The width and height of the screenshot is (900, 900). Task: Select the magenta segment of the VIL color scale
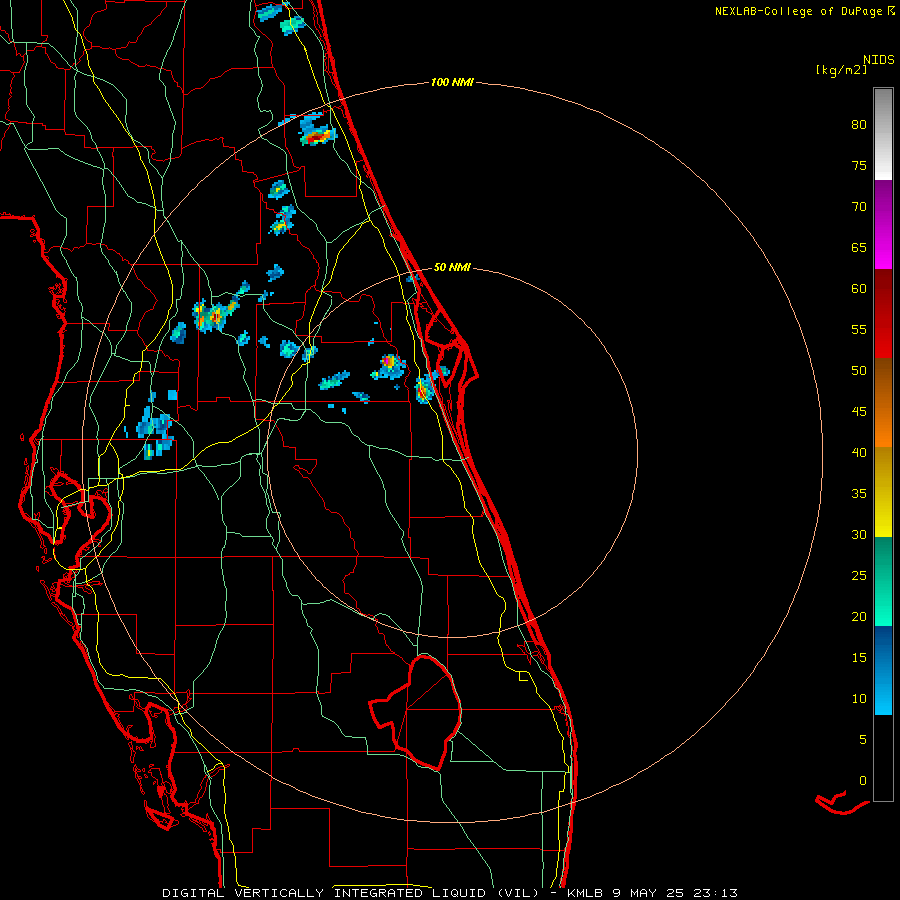tap(883, 224)
